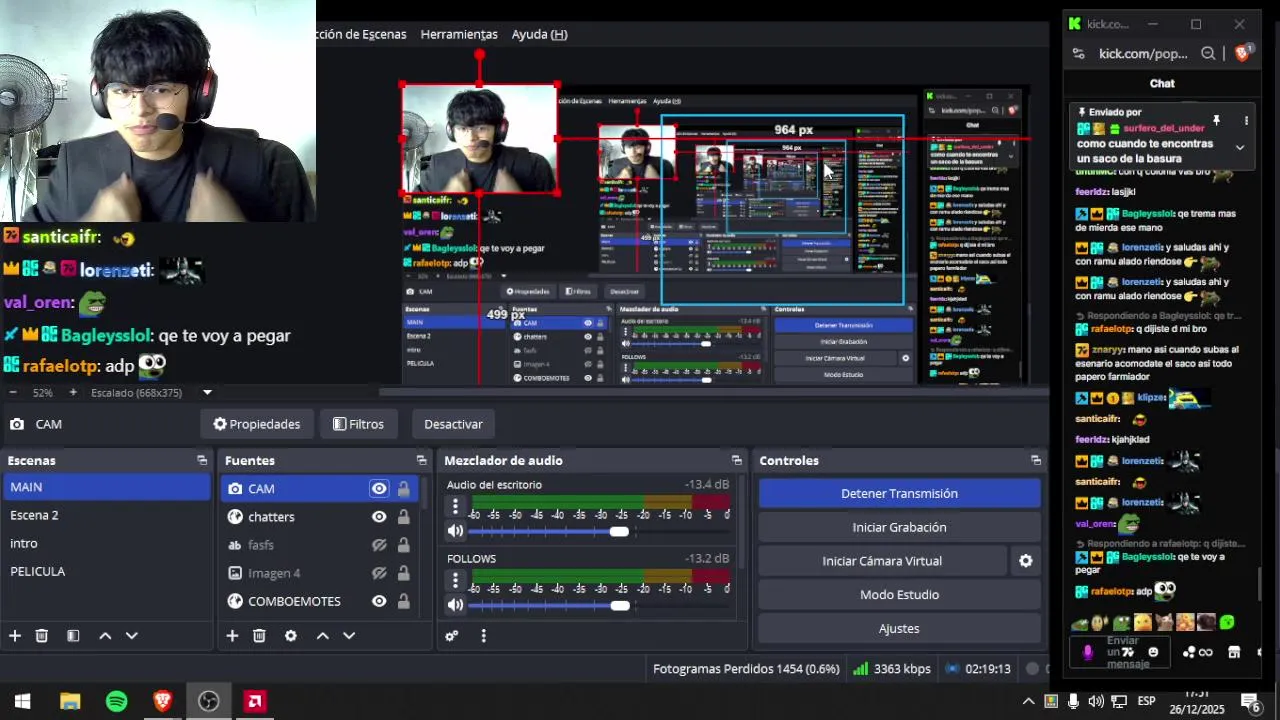Open source properties gear in Fuentes toolbar

point(291,636)
